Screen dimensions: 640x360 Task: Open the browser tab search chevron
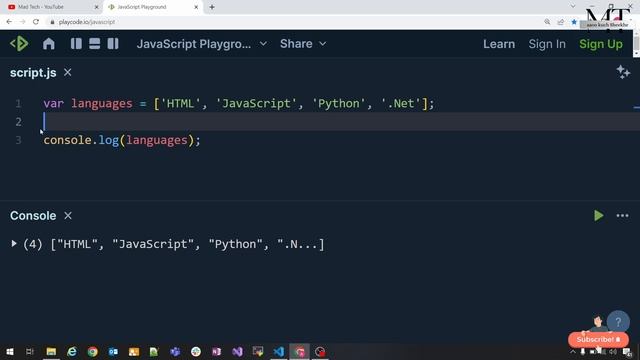click(x=573, y=6)
